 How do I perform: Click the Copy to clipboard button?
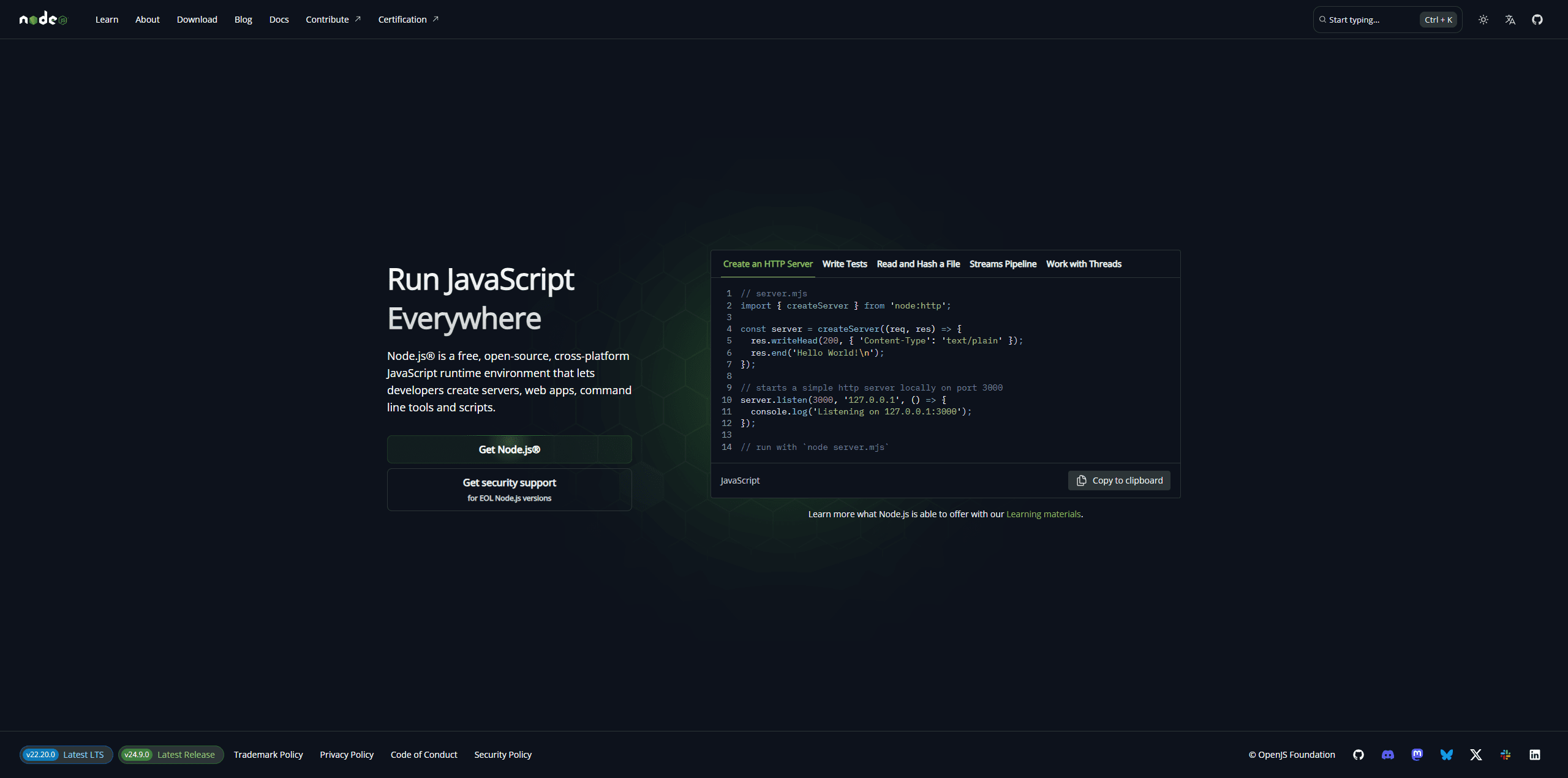click(1119, 481)
